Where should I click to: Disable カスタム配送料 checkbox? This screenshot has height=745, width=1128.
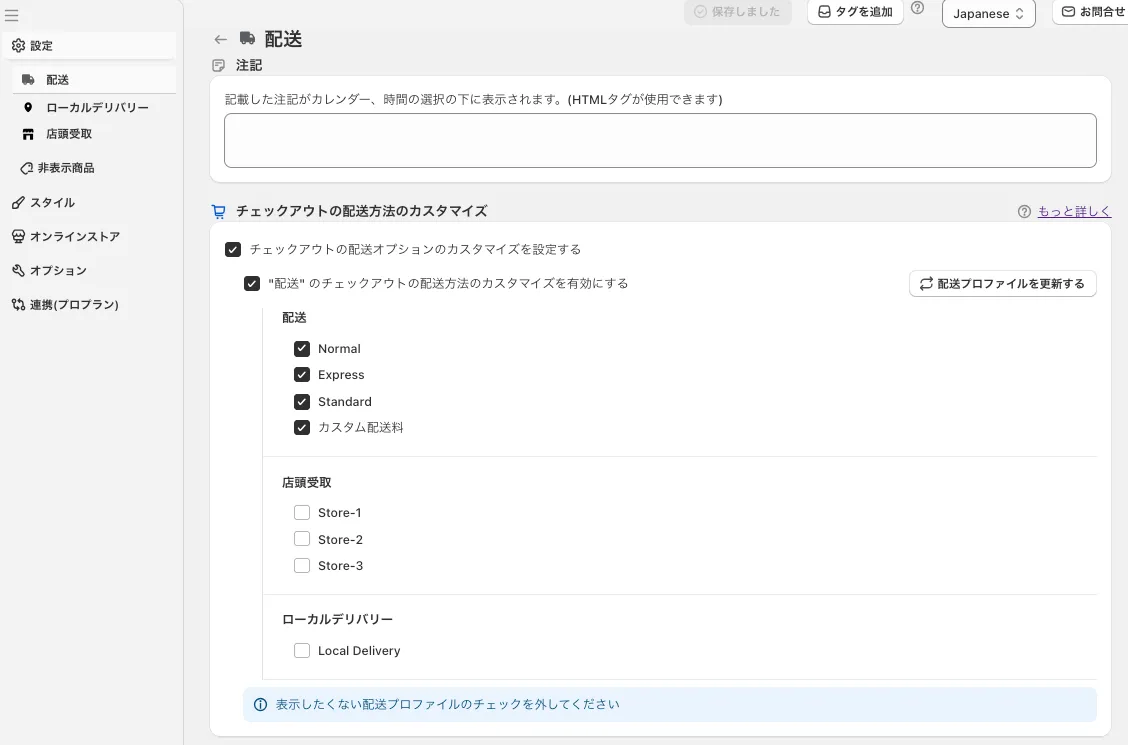[x=302, y=427]
